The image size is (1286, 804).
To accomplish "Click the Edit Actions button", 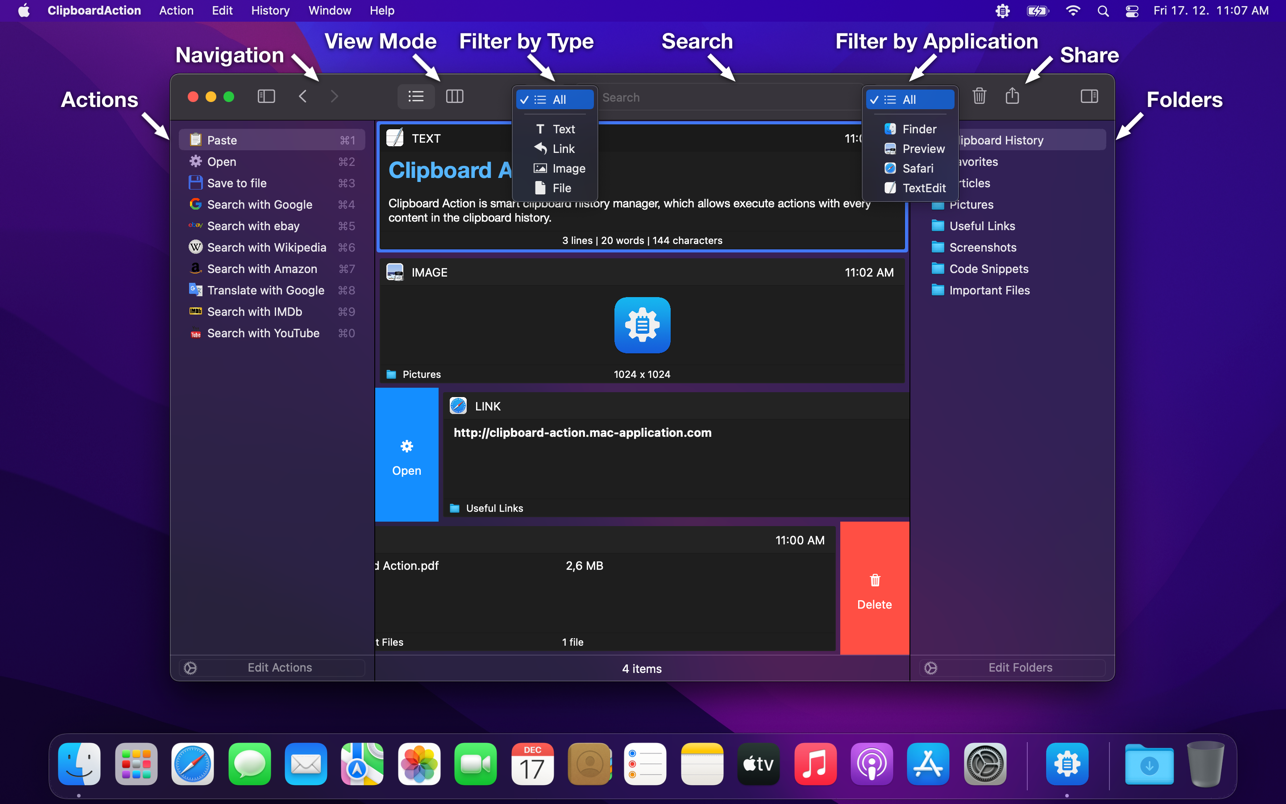I will point(279,668).
